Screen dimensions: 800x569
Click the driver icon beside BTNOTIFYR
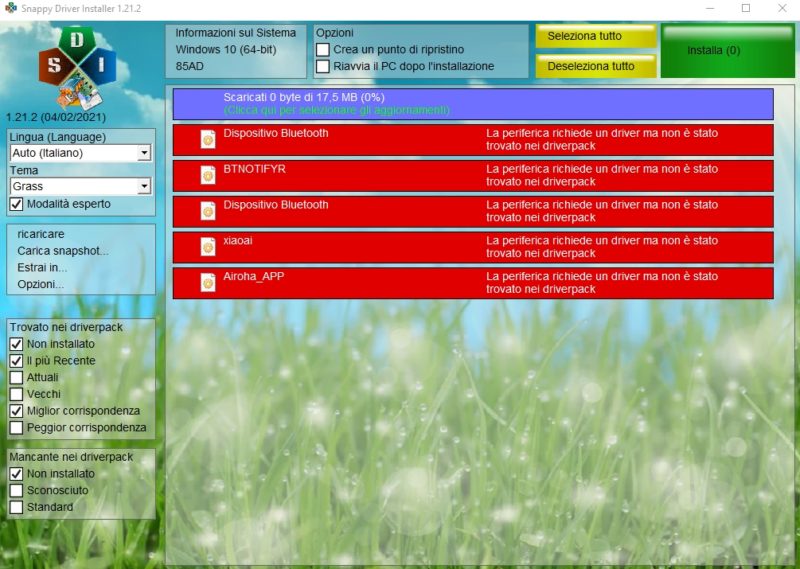click(207, 175)
